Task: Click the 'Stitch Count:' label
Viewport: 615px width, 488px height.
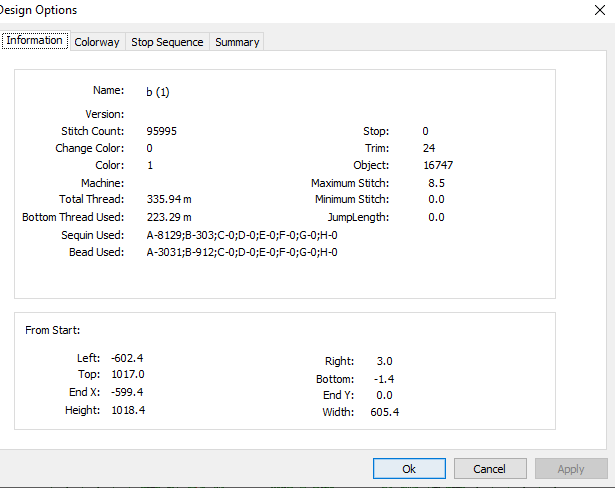Action: (93, 131)
